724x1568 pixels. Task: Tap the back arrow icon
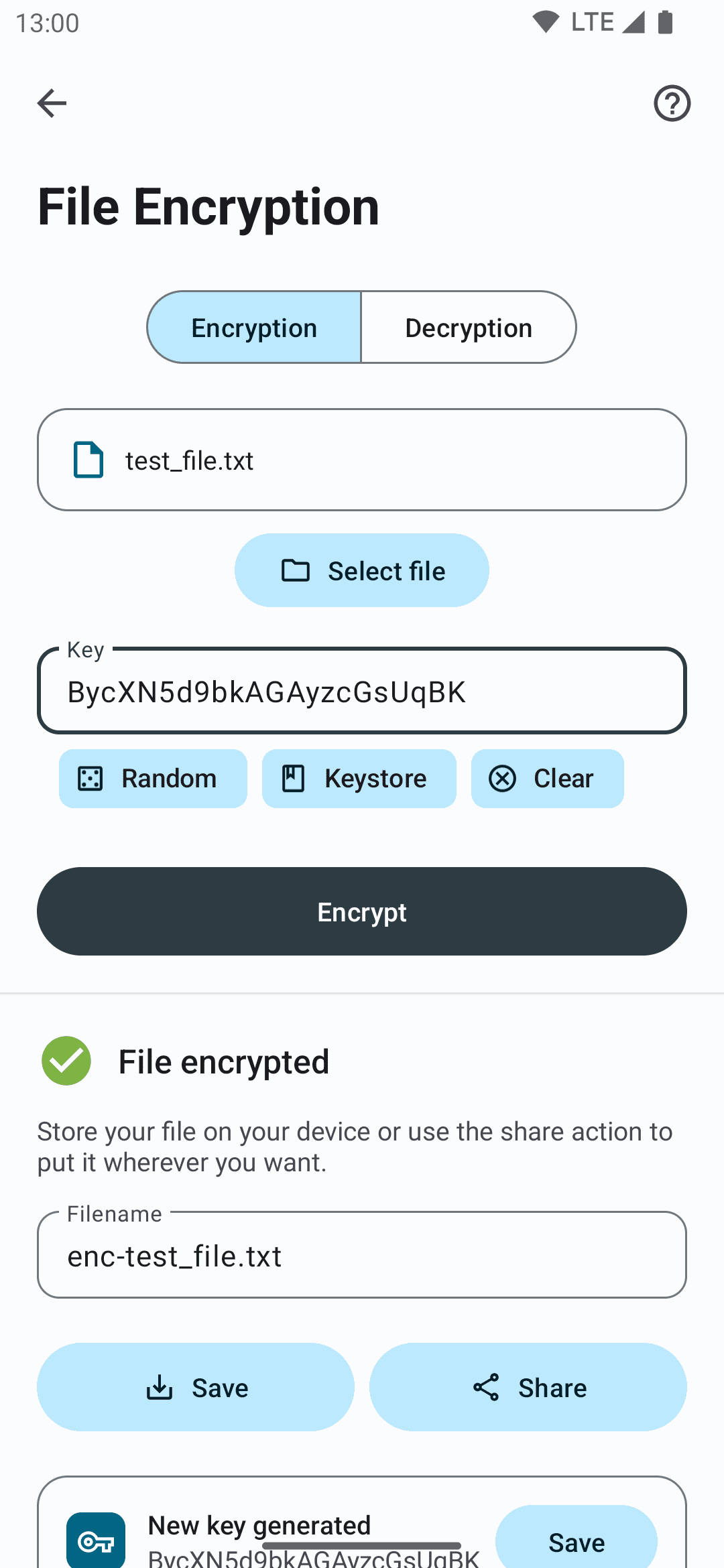tap(52, 103)
